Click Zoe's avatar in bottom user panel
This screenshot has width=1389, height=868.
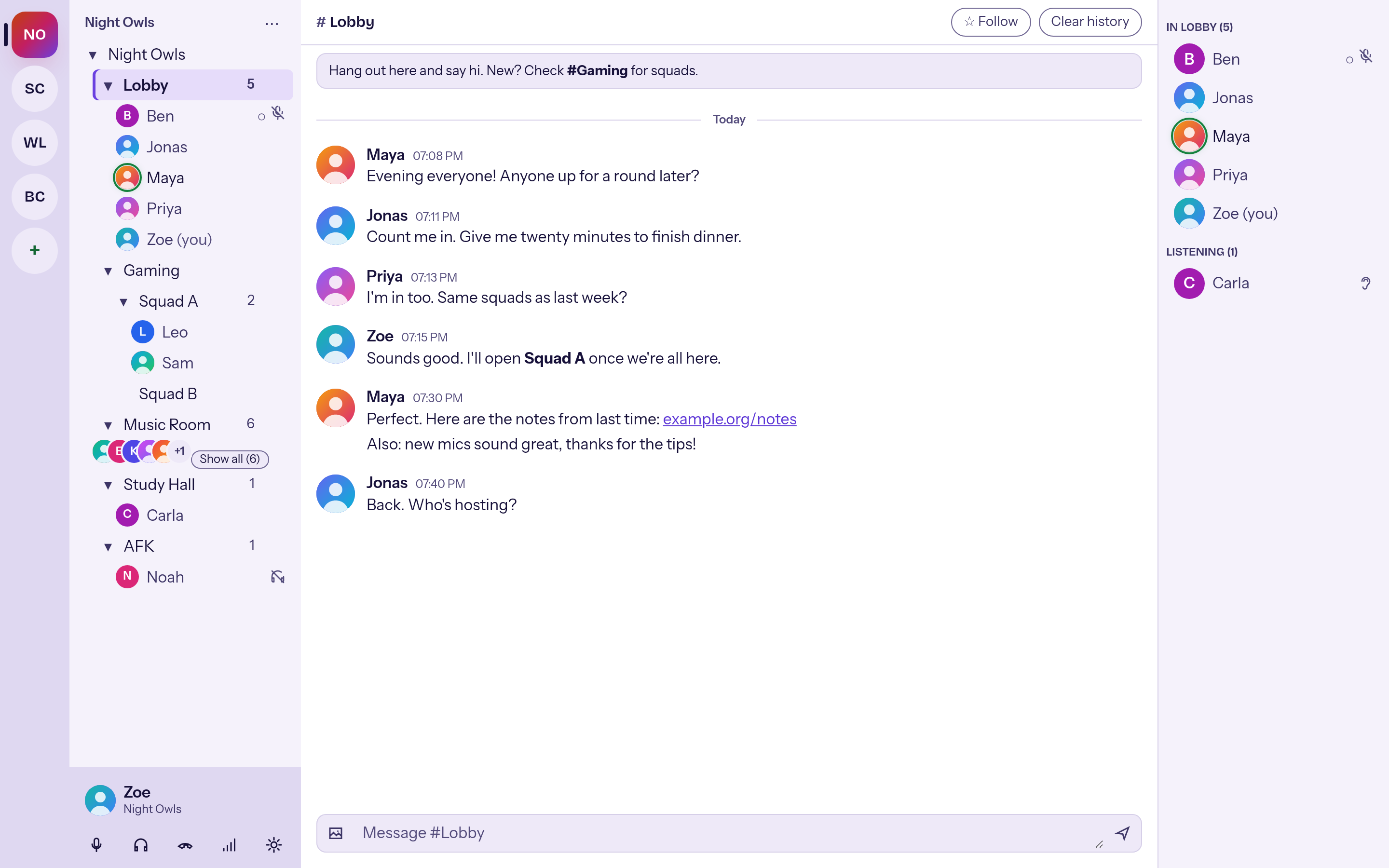tap(100, 800)
